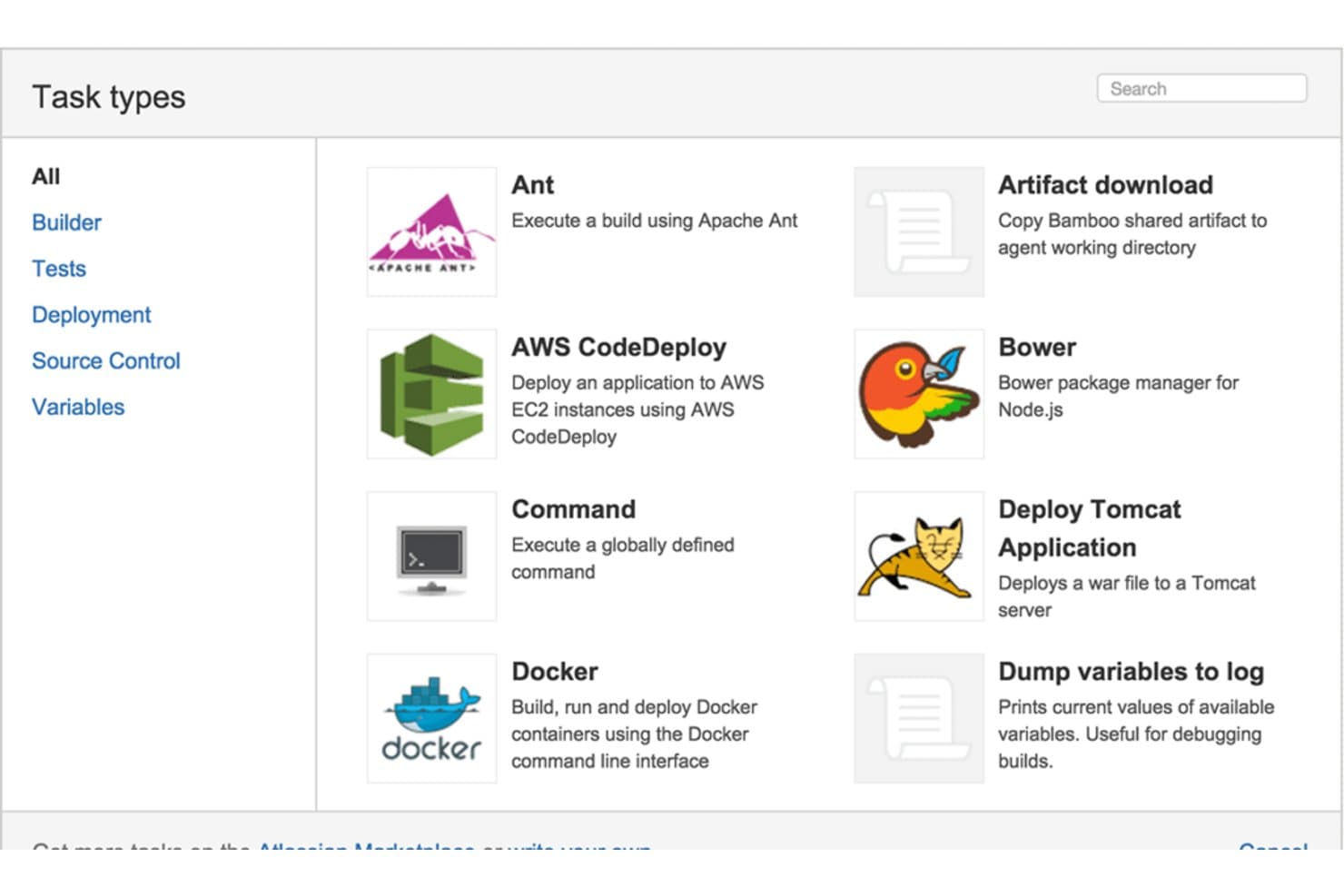This screenshot has width=1344, height=896.
Task: Click 'Build, run and deploy Docker' description
Action: [634, 734]
